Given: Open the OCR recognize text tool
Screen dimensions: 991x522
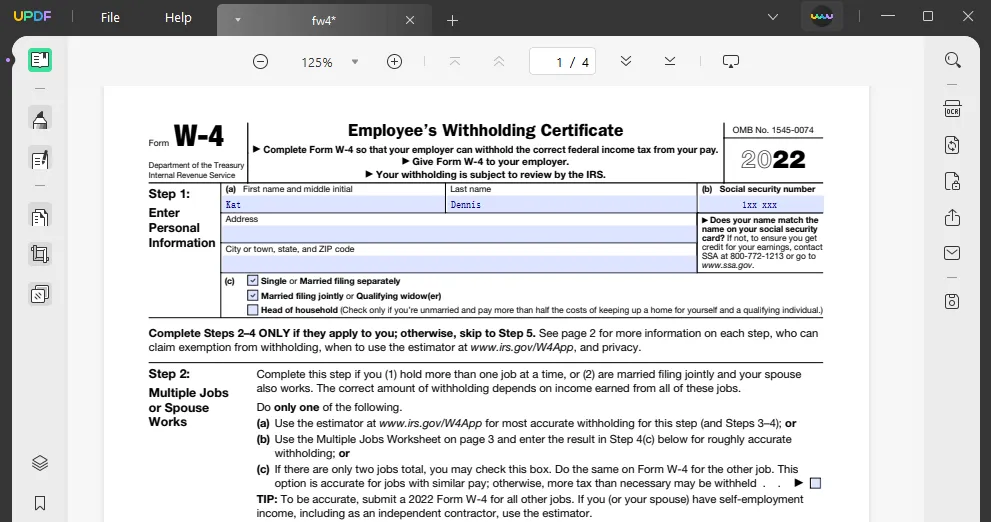Looking at the screenshot, I should 952,108.
